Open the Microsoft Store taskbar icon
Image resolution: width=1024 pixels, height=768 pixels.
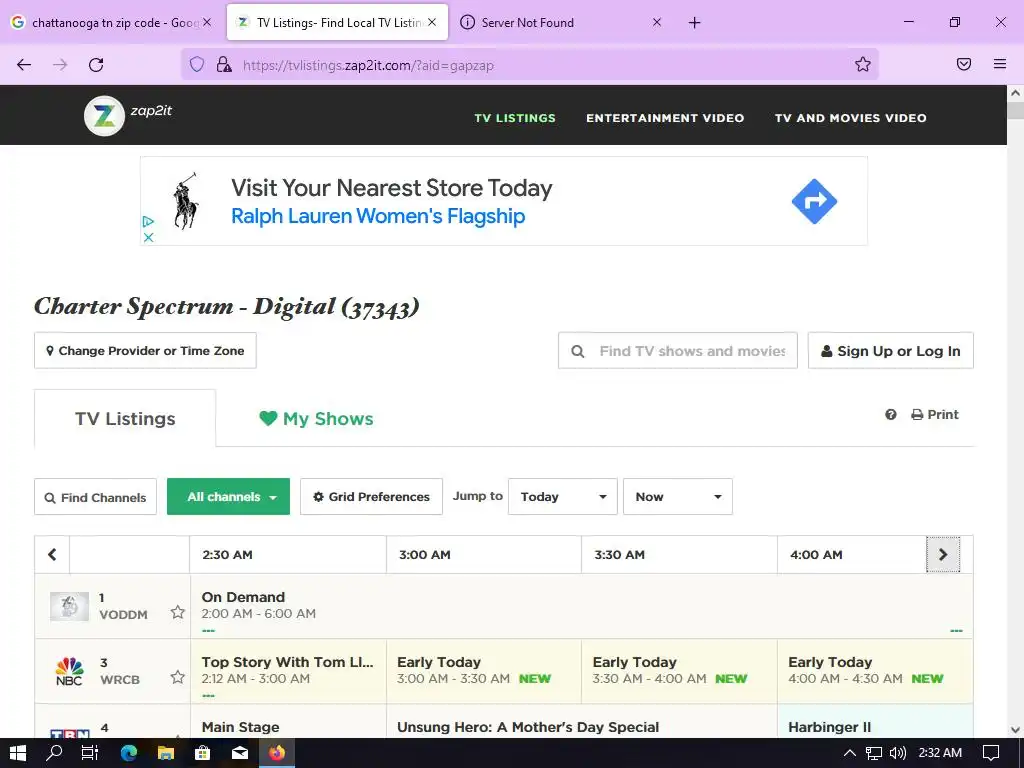point(203,753)
